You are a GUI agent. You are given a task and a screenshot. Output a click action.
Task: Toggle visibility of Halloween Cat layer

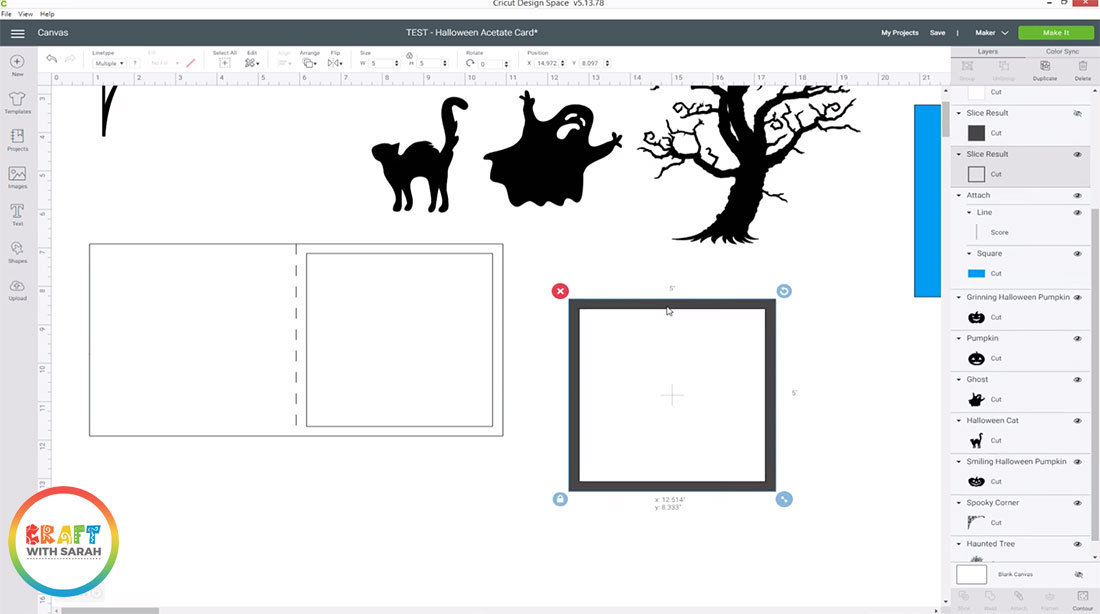1077,421
